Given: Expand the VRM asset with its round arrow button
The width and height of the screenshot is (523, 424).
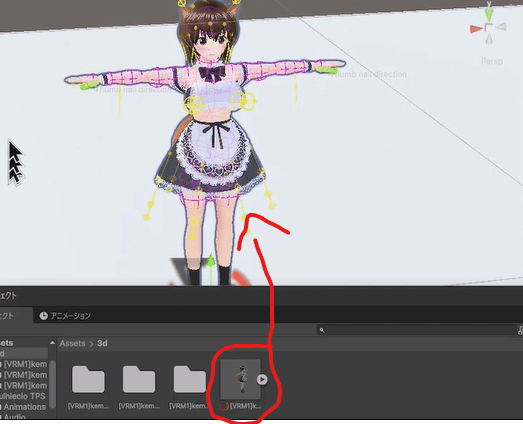Looking at the screenshot, I should [262, 379].
